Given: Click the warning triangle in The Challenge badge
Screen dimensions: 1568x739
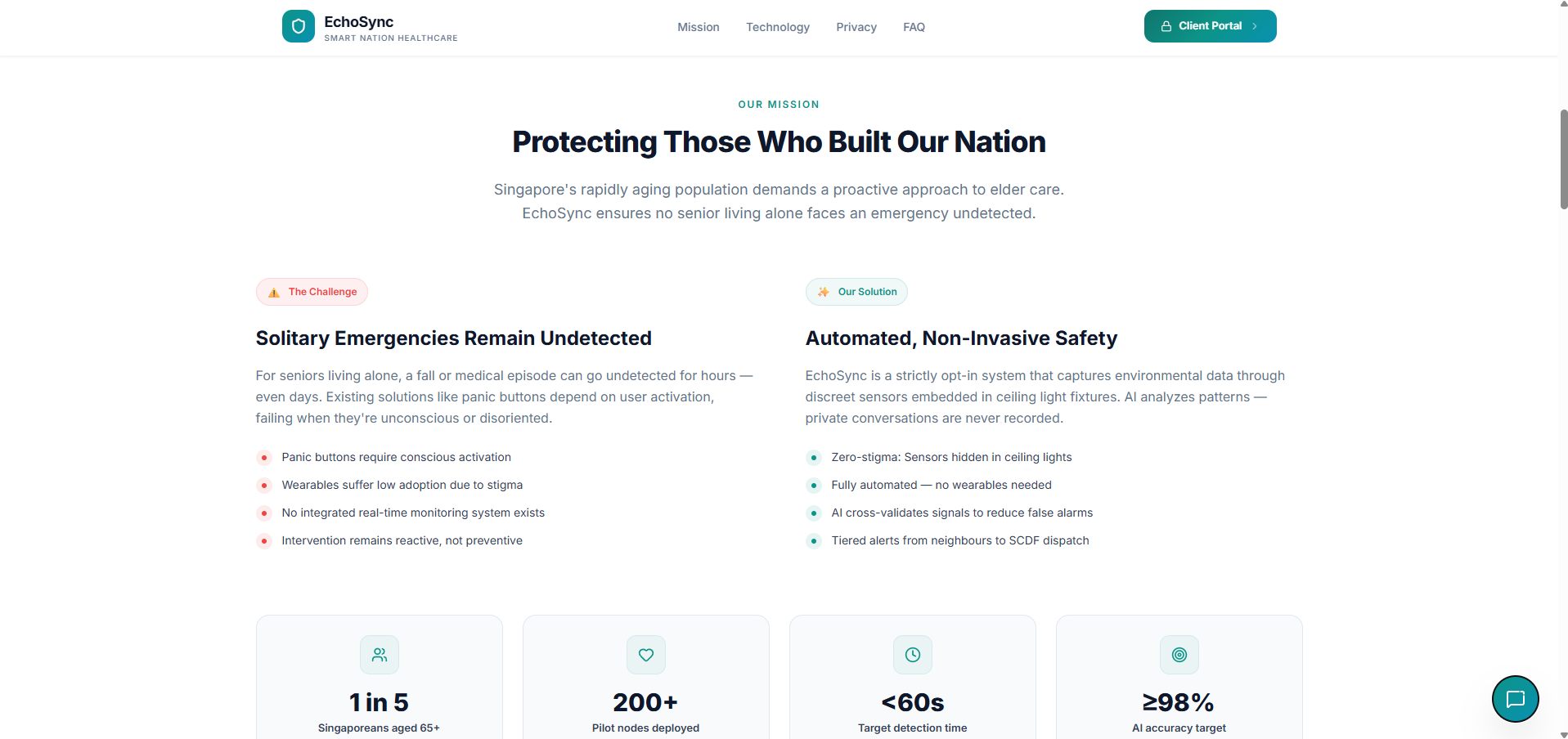Looking at the screenshot, I should tap(274, 293).
